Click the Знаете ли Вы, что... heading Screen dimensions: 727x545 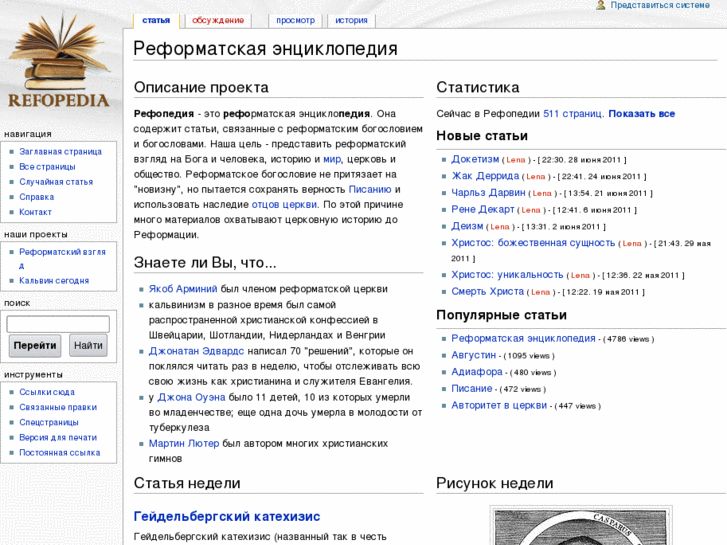coord(205,263)
